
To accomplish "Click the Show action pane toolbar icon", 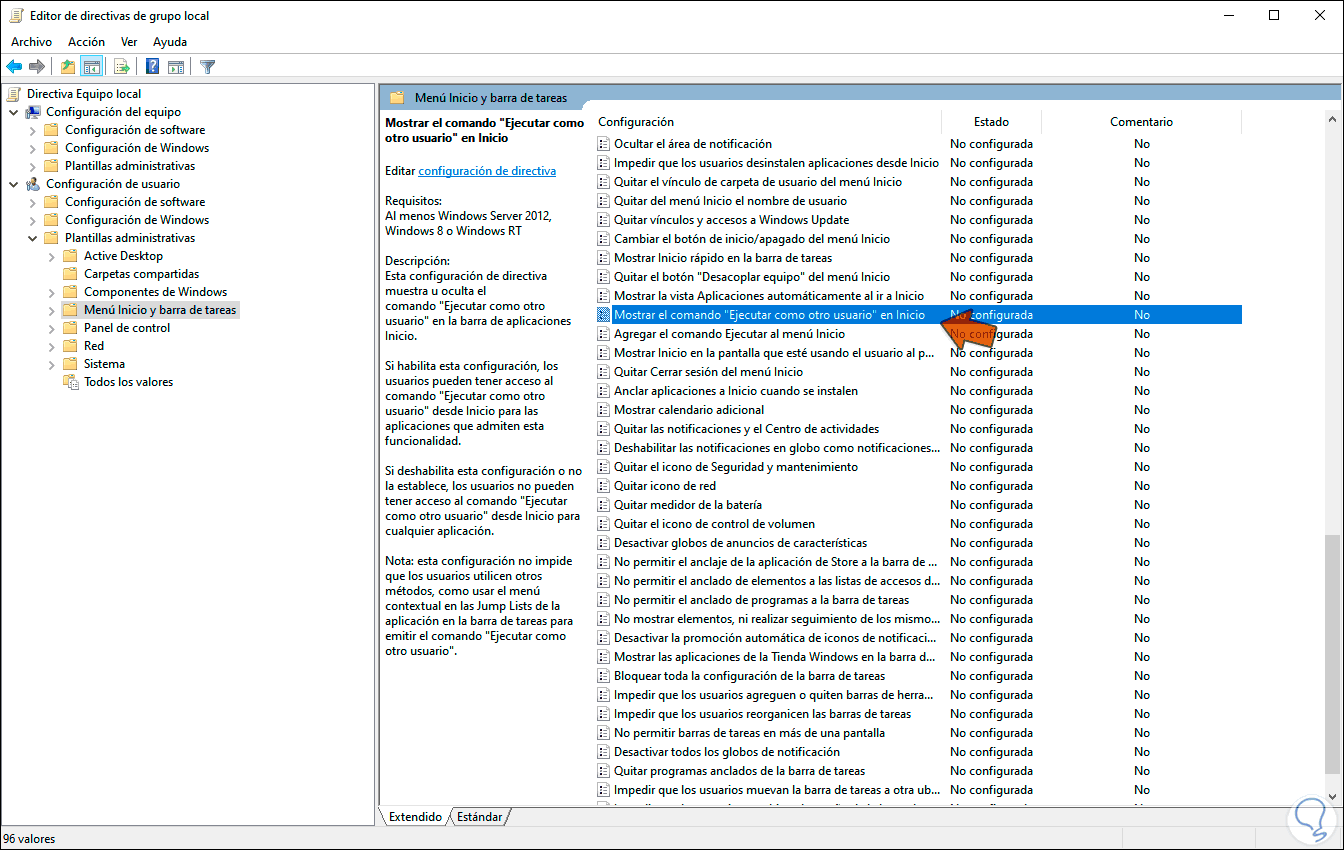I will tap(176, 66).
